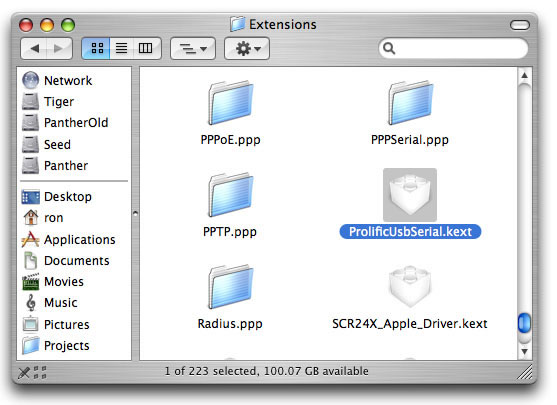557x405 pixels.
Task: Switch to column view mode
Action: 146,48
